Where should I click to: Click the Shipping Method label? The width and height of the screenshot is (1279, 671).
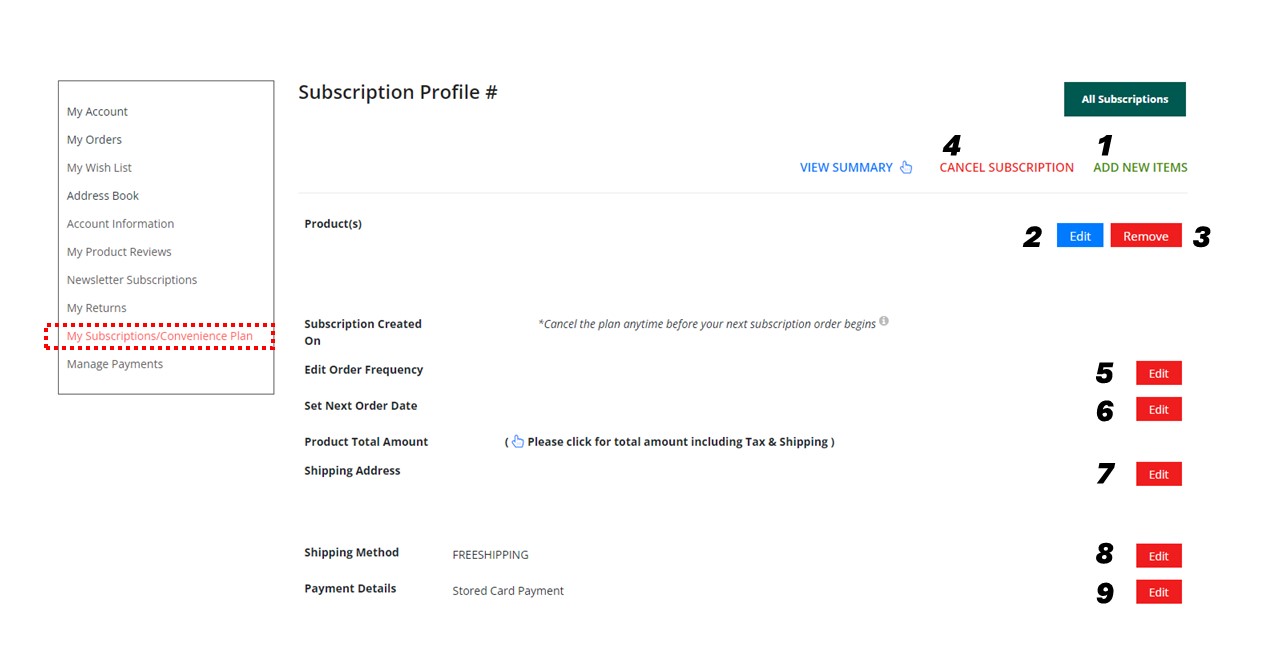point(351,552)
